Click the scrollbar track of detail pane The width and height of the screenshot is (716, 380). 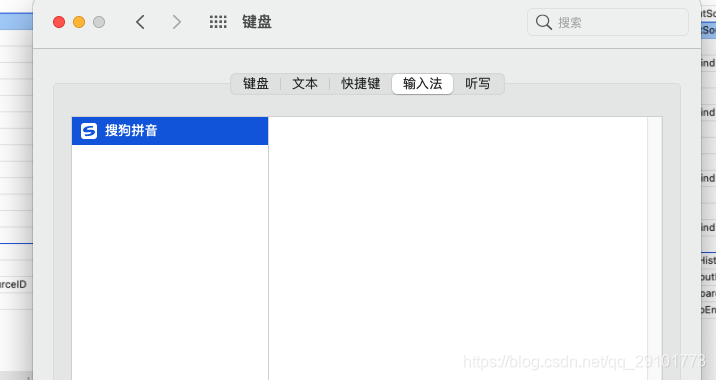(x=655, y=248)
